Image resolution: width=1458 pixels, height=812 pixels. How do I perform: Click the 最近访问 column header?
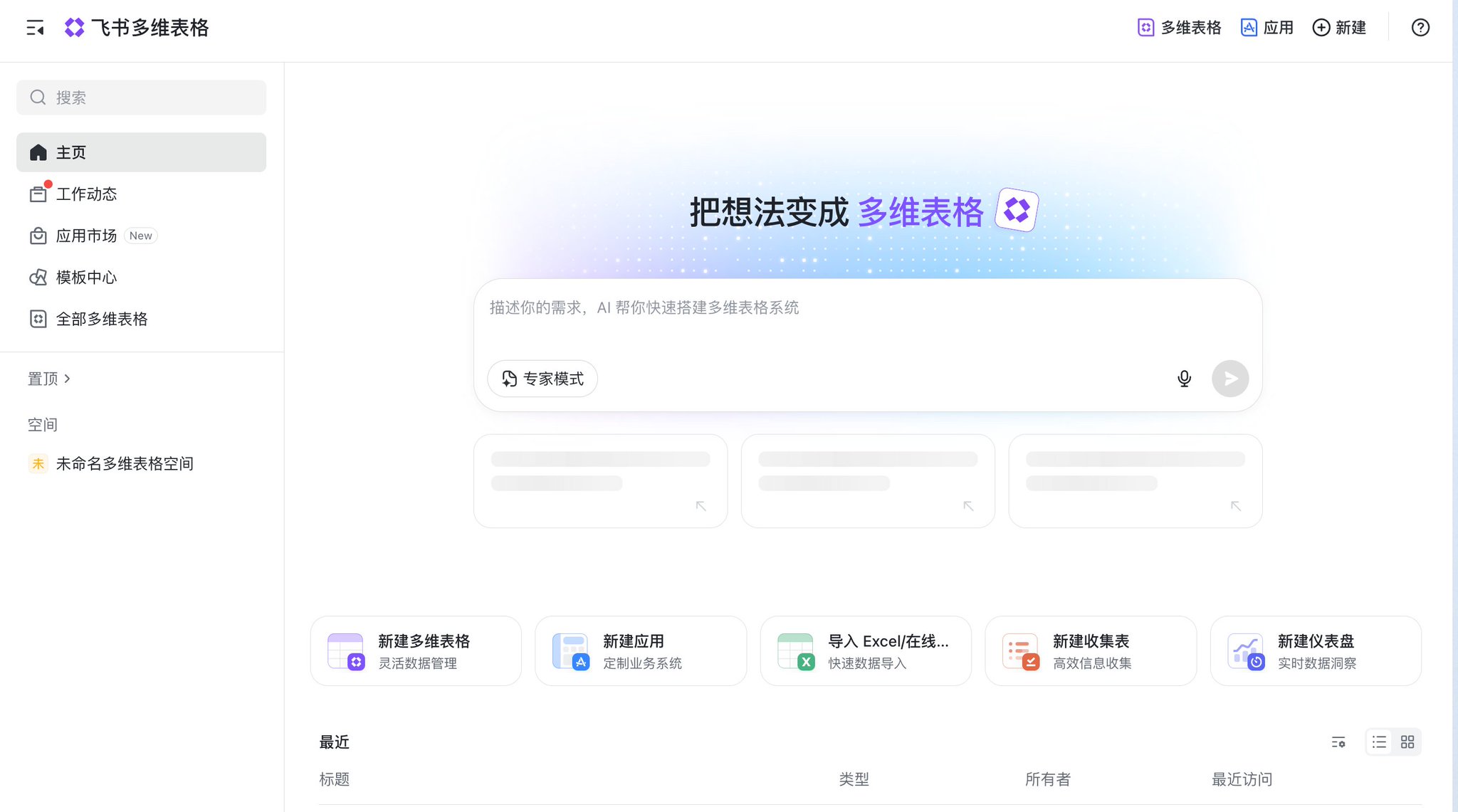coord(1242,779)
